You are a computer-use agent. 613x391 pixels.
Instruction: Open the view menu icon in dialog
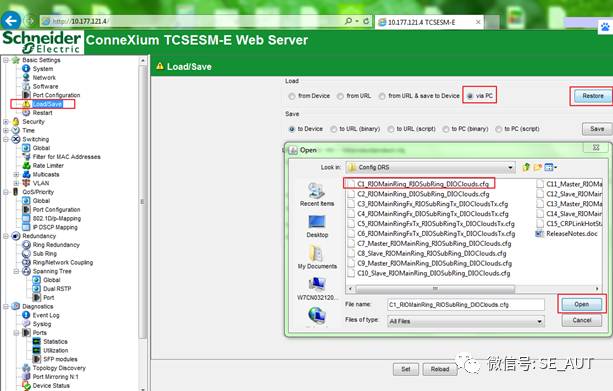(550, 167)
